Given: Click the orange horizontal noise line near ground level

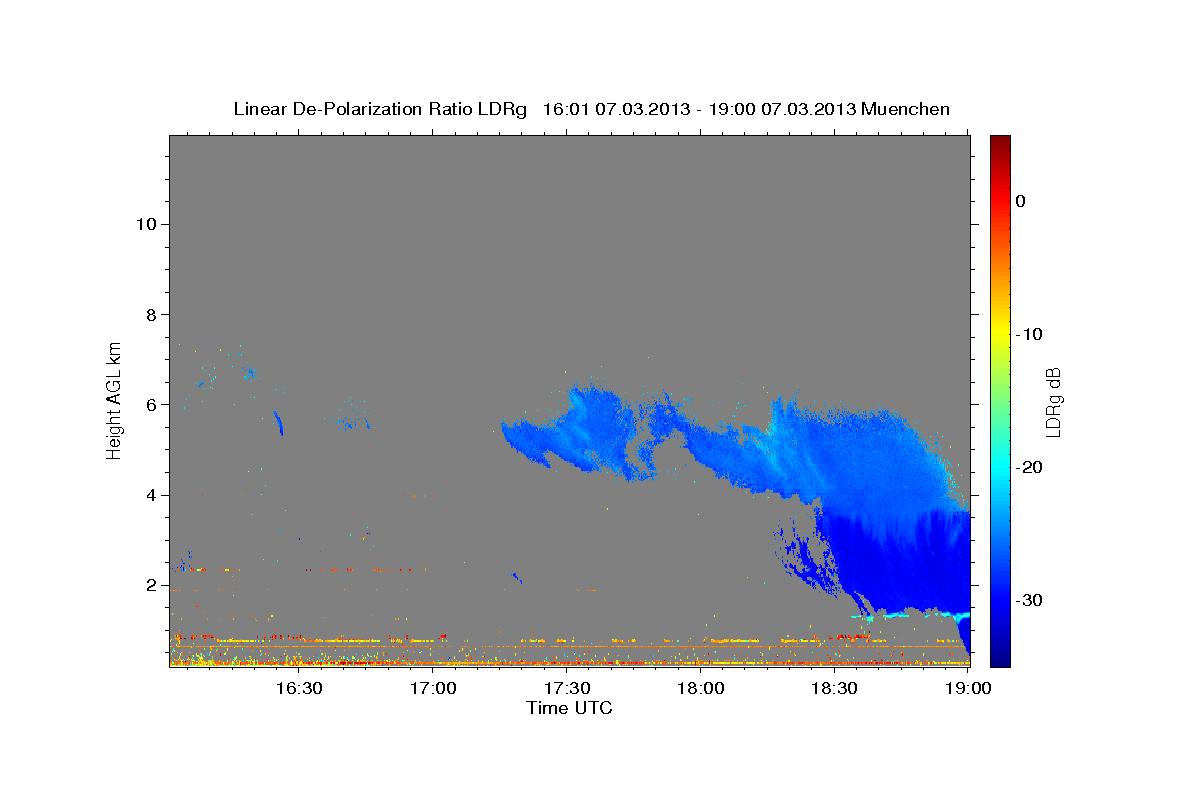Looking at the screenshot, I should (x=568, y=646).
